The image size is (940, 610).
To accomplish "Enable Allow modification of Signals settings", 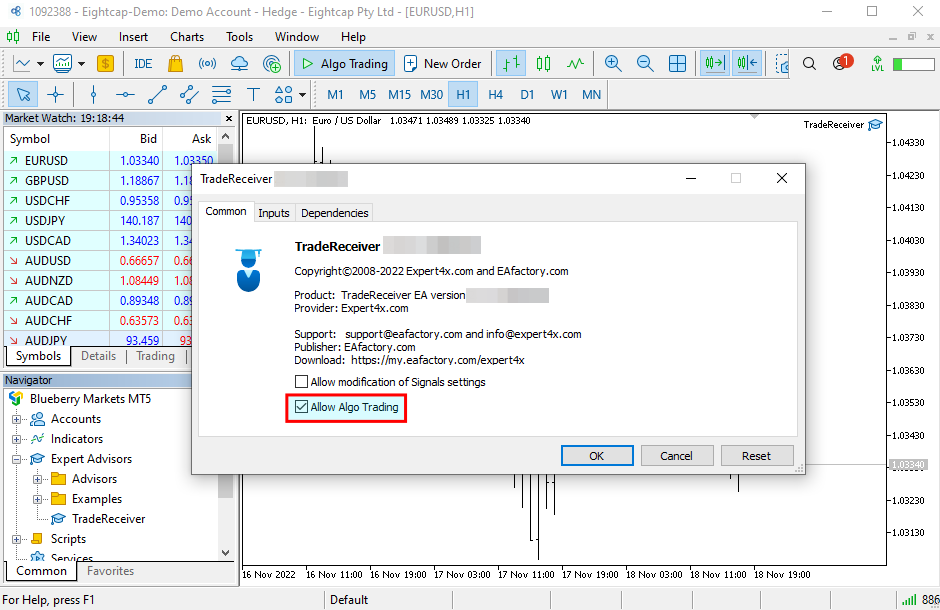I will click(302, 382).
